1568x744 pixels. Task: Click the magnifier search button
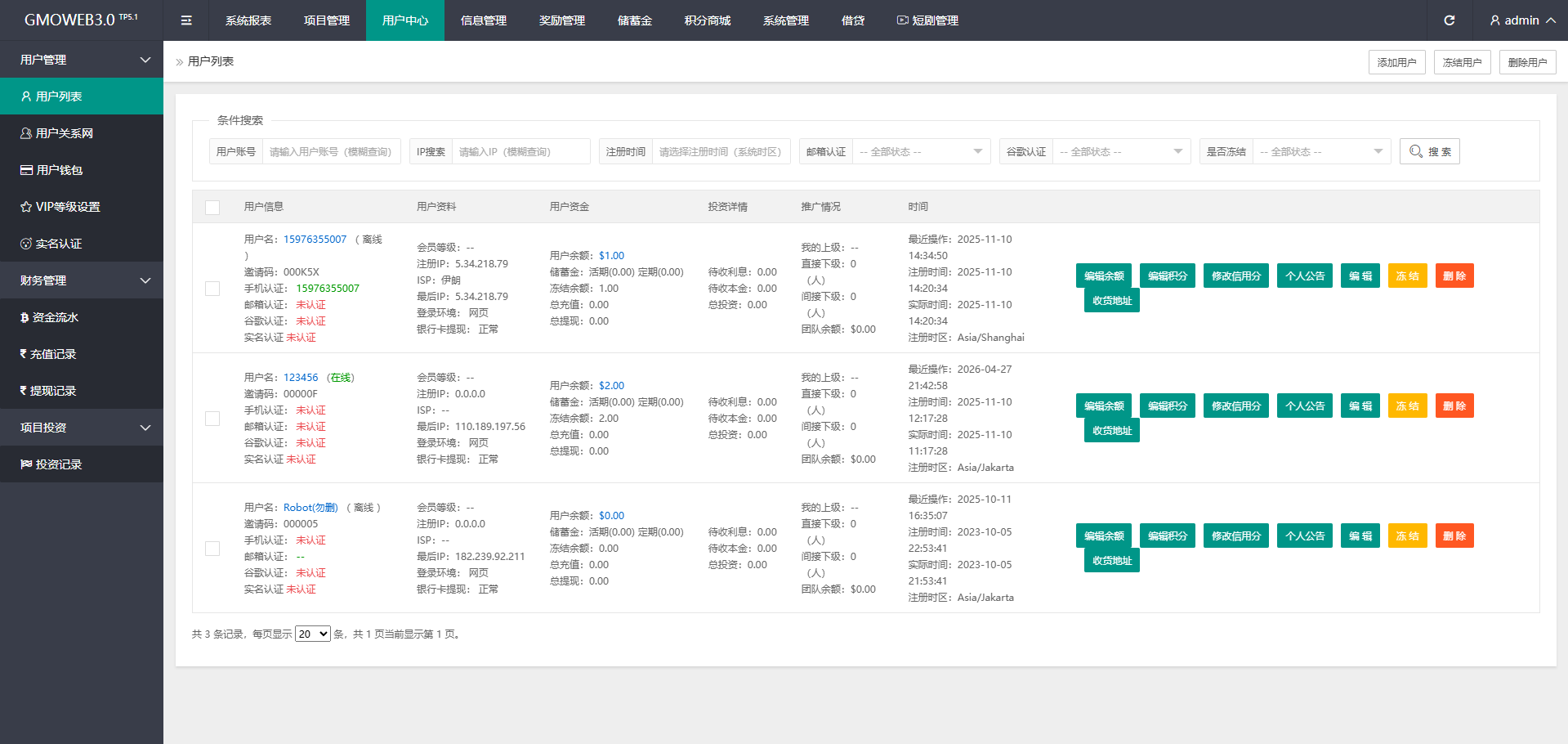(x=1429, y=151)
